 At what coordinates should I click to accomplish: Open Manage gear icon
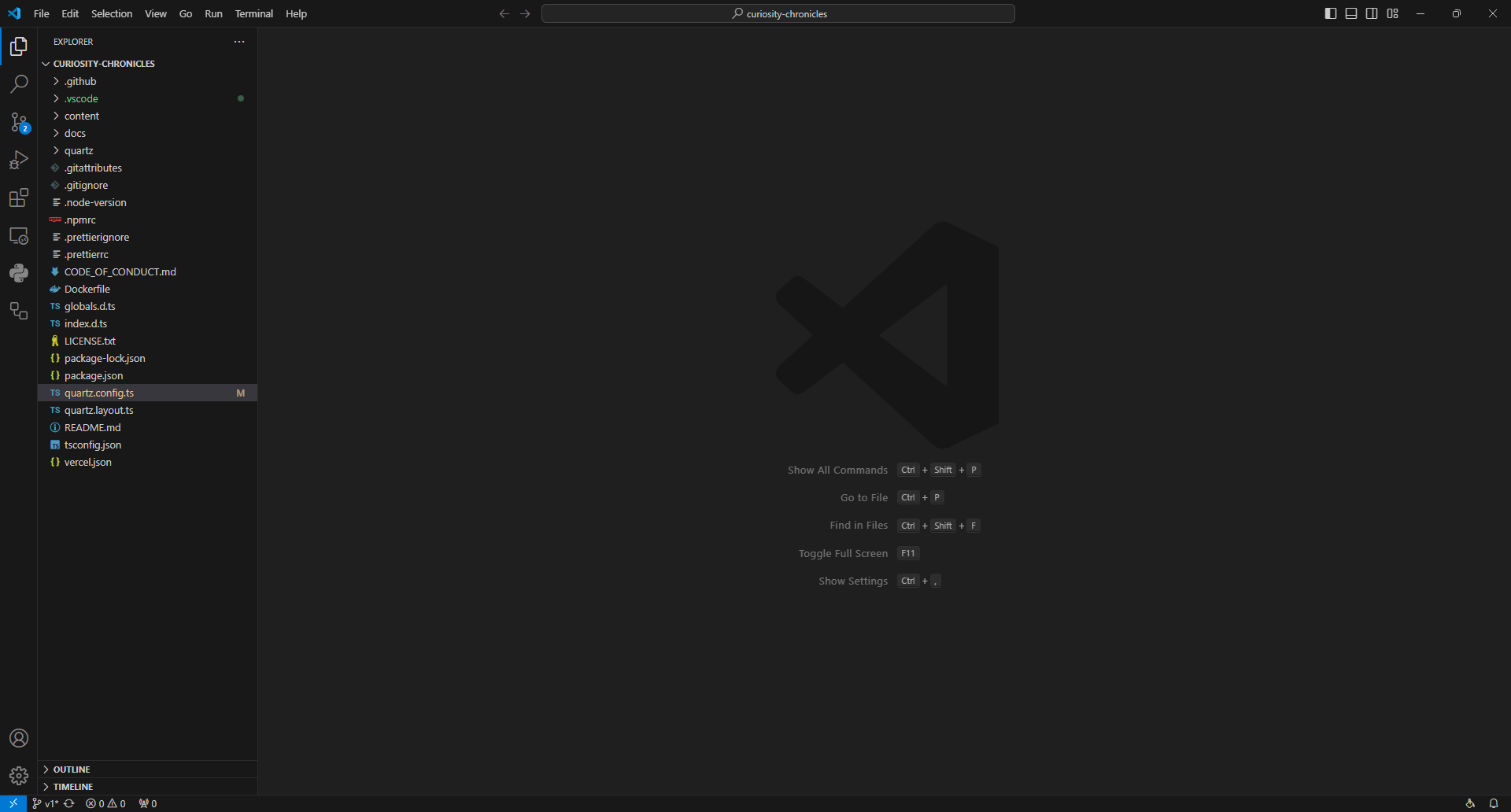coord(19,776)
